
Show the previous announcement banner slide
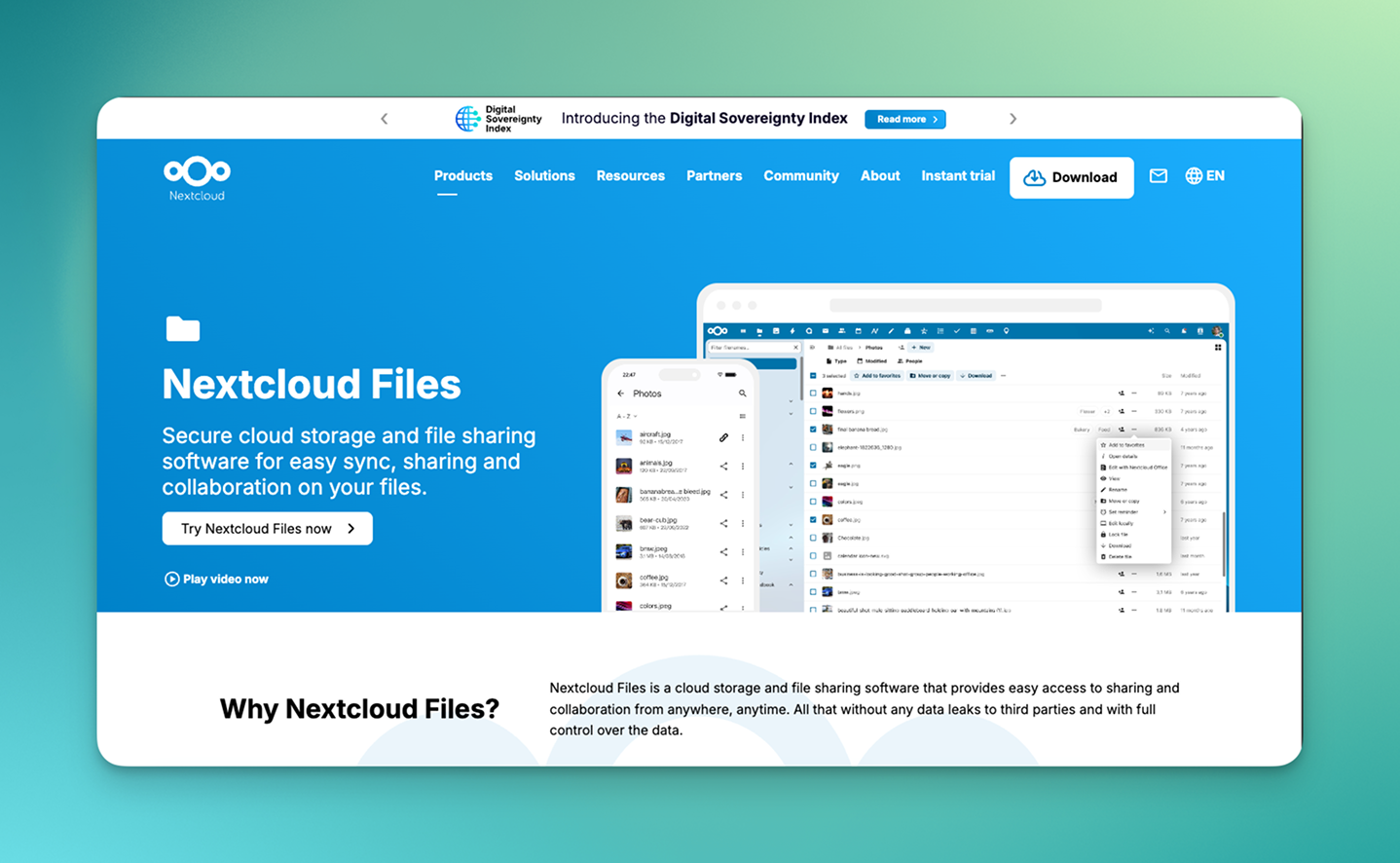pyautogui.click(x=385, y=119)
